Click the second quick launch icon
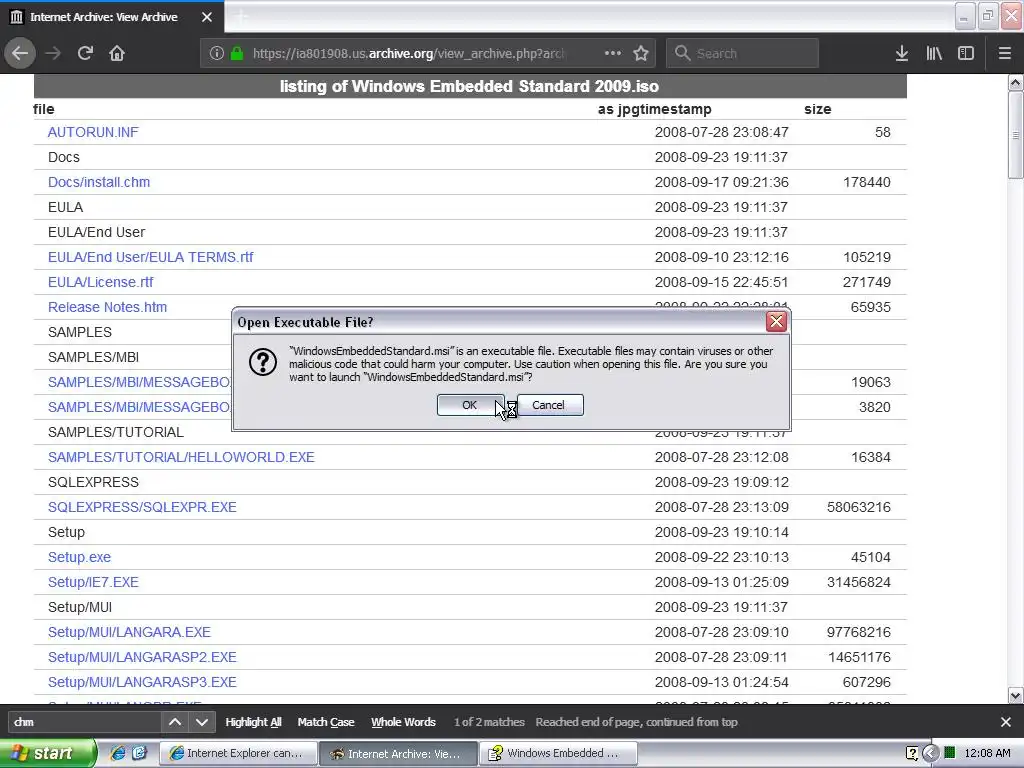Viewport: 1024px width, 768px height. 140,753
